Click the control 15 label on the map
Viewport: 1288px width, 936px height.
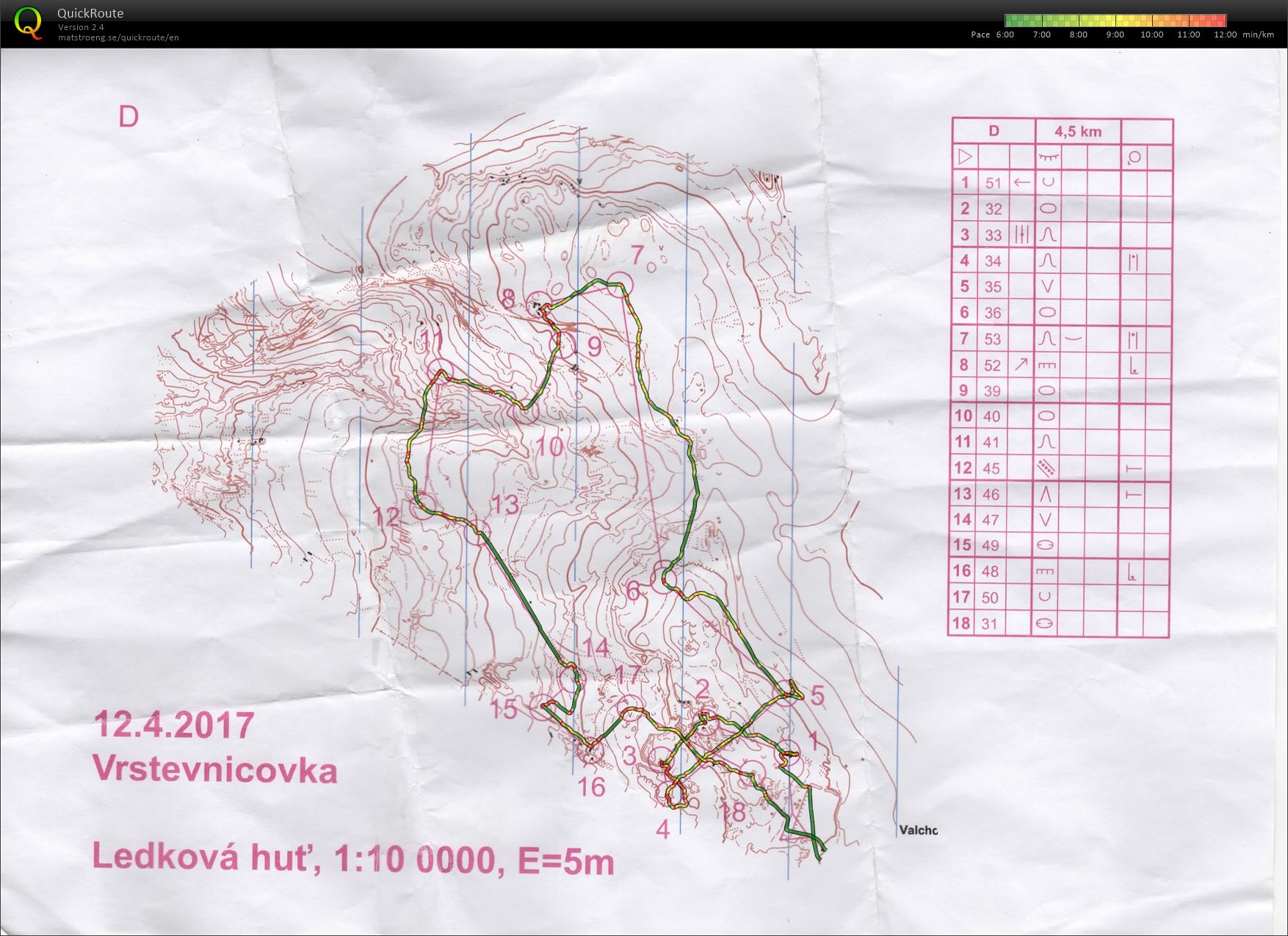tap(504, 709)
